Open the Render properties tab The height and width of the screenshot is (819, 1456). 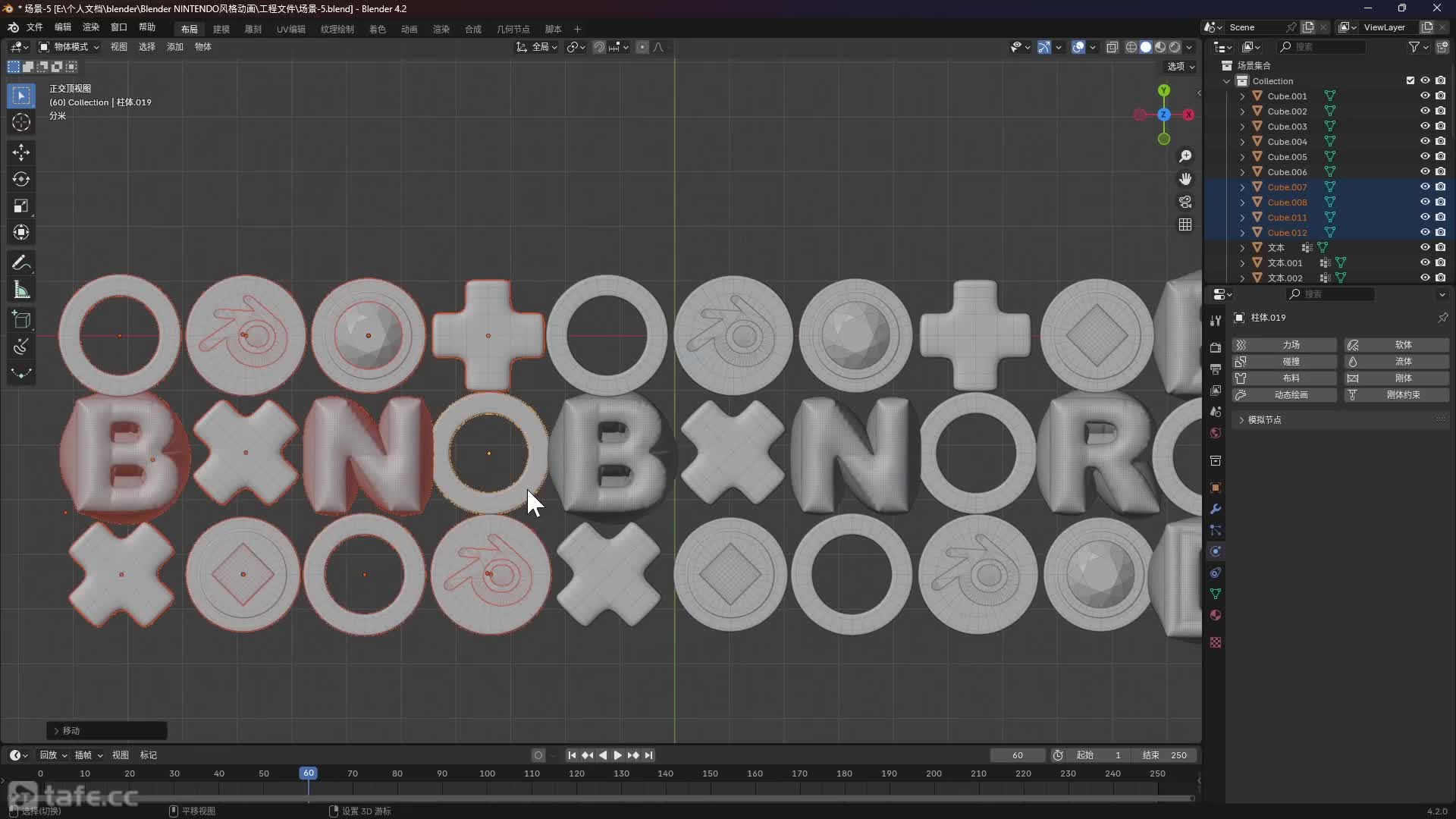point(1216,347)
